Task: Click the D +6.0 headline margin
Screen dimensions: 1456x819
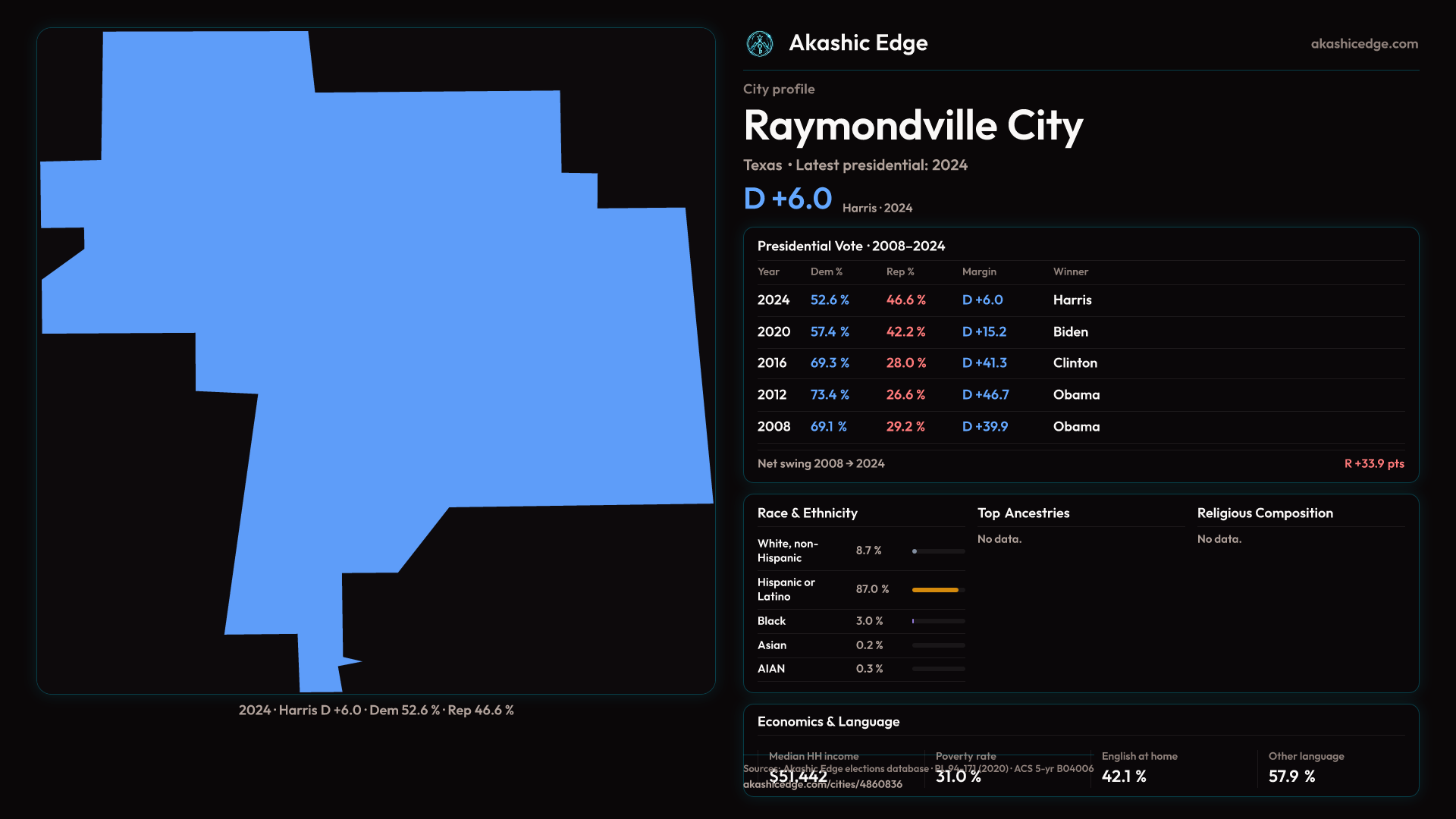Action: pos(787,199)
